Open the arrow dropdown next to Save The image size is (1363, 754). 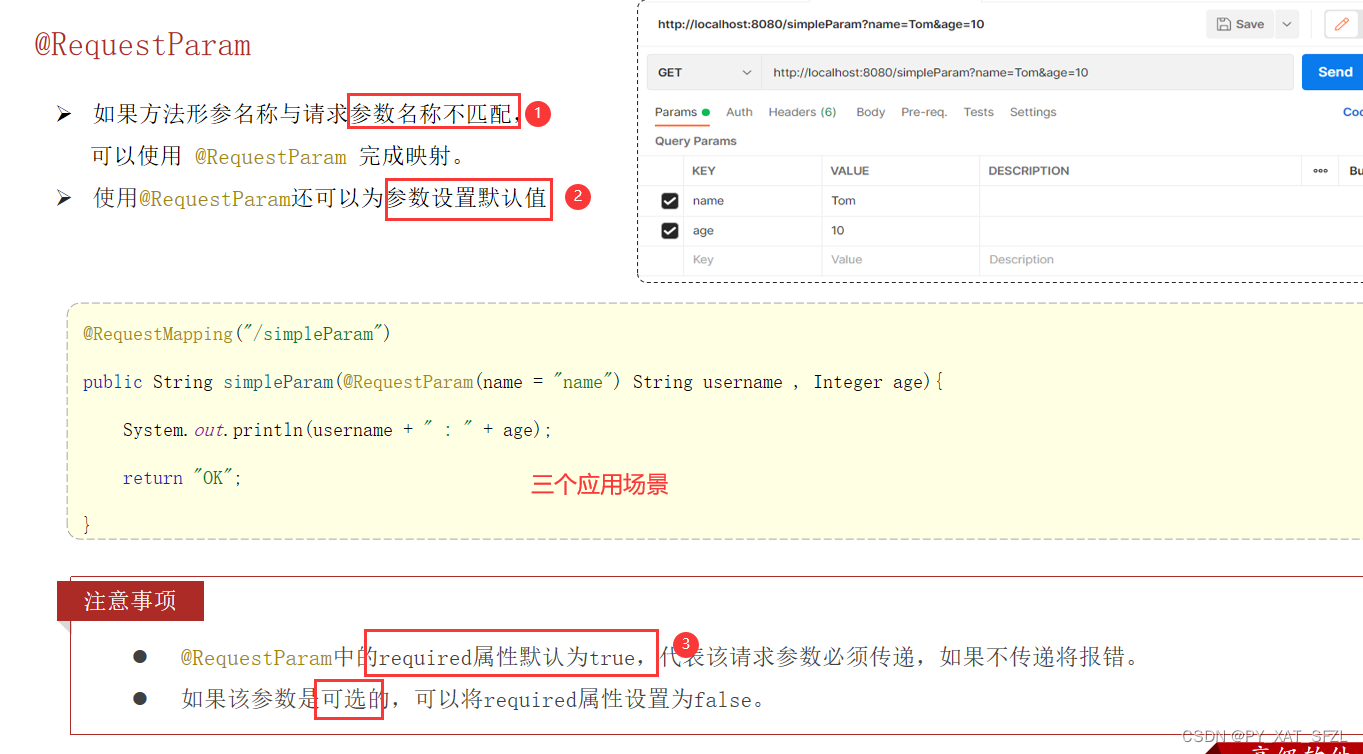pyautogui.click(x=1287, y=24)
